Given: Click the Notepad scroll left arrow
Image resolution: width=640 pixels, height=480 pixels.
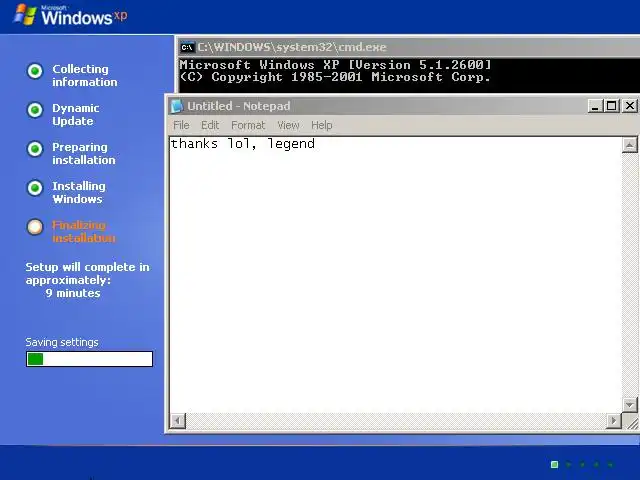Looking at the screenshot, I should click(x=178, y=420).
